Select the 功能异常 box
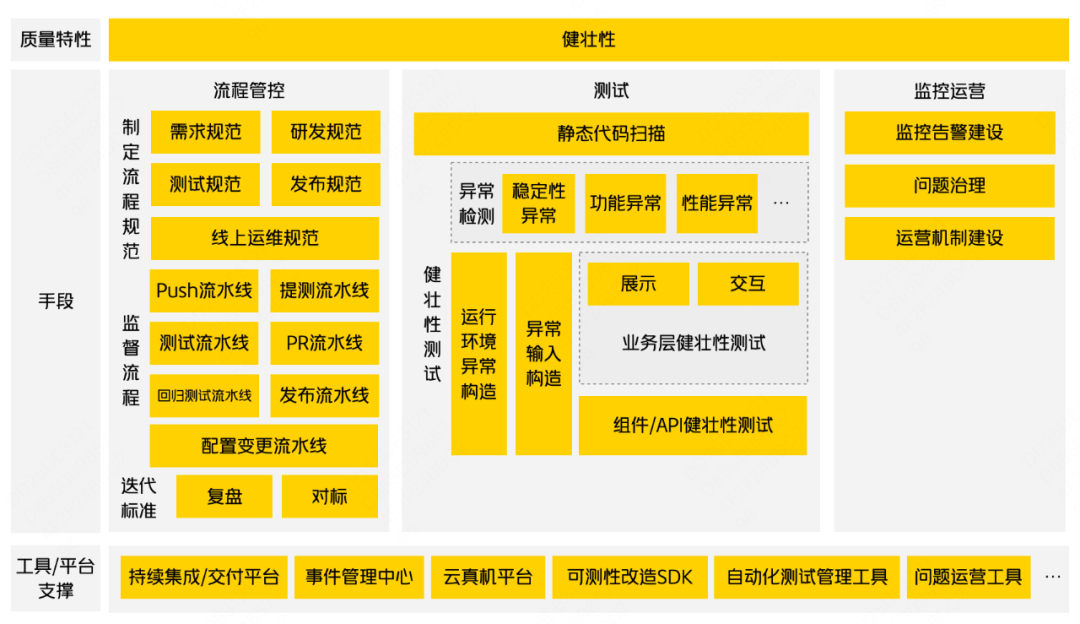This screenshot has width=1080, height=624. click(625, 203)
